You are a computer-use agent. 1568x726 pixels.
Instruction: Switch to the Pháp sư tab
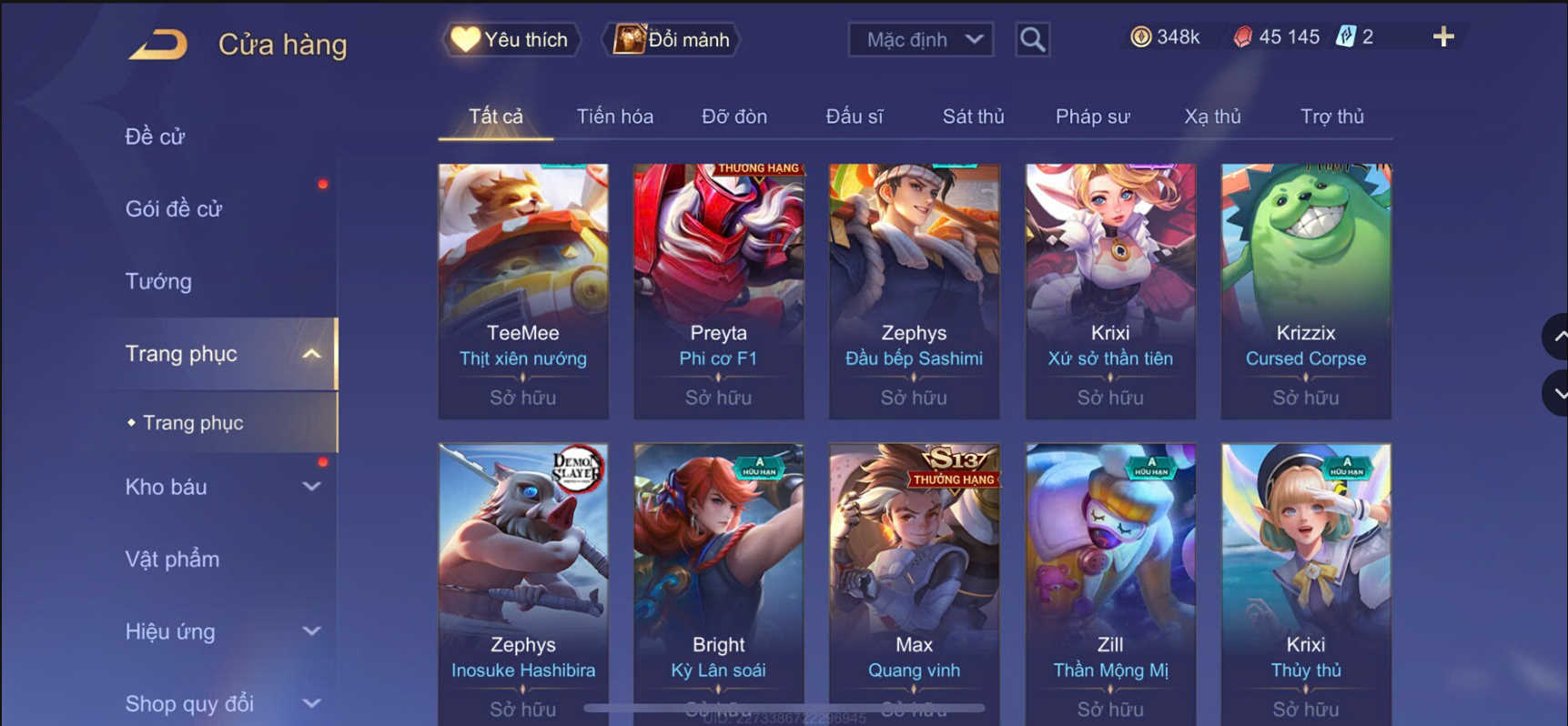pos(1092,116)
